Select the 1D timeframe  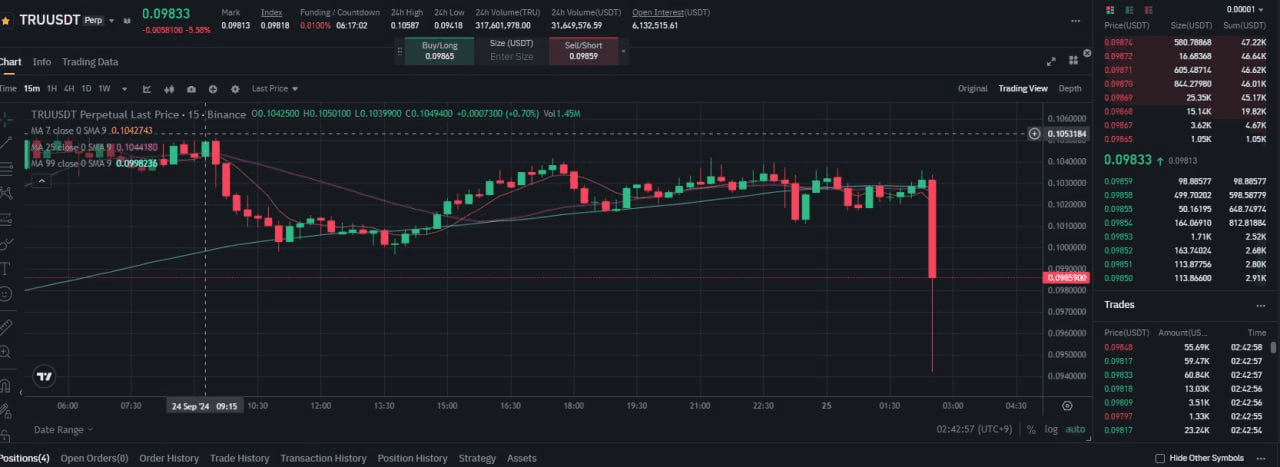pos(86,89)
